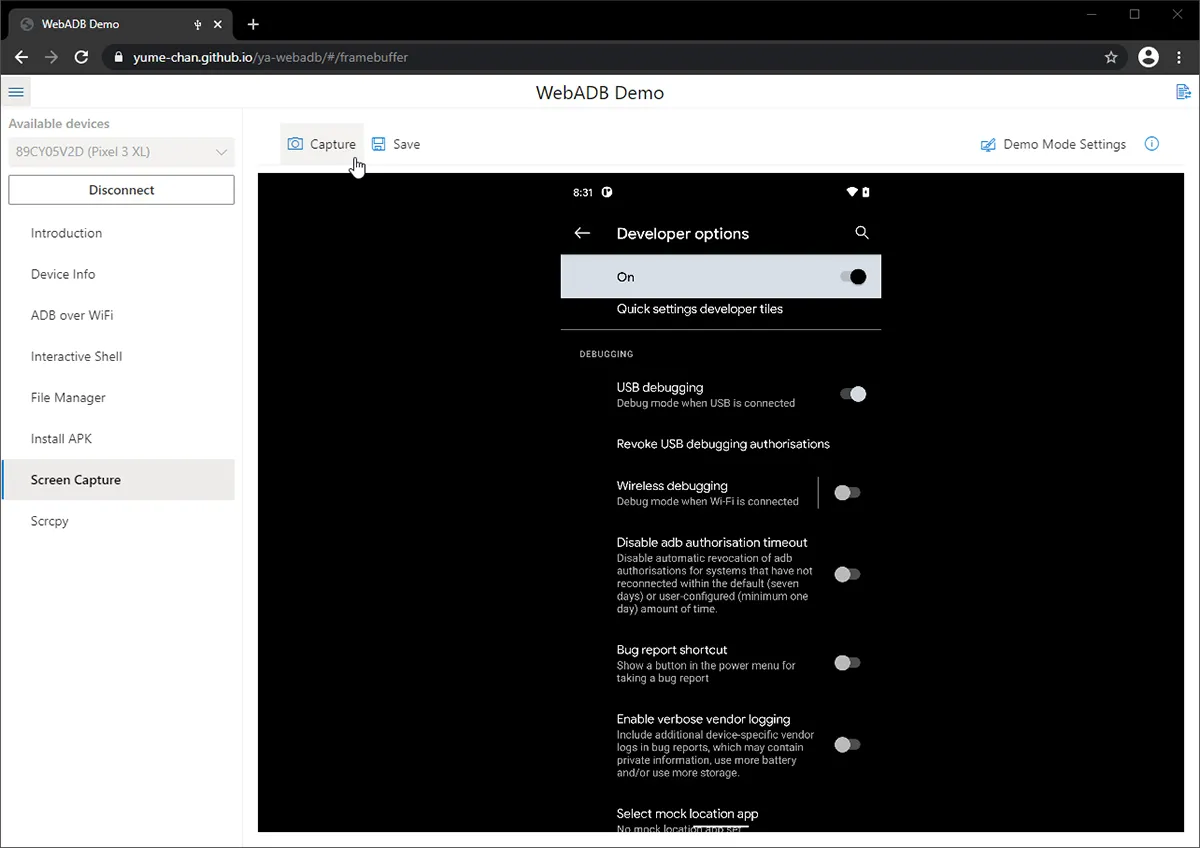Switch to the WebADB Demo browser tab
1200x848 pixels.
click(x=80, y=23)
